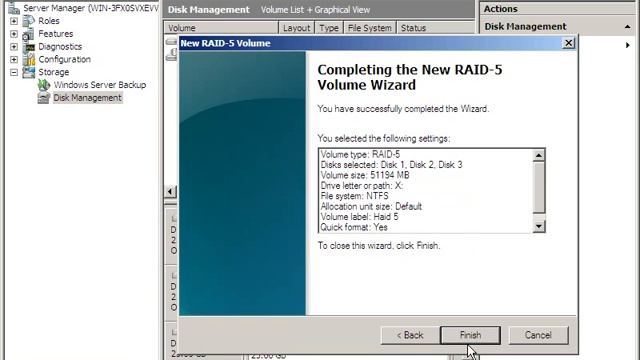Open Windows Server Backup
The image size is (640, 360).
(100, 85)
